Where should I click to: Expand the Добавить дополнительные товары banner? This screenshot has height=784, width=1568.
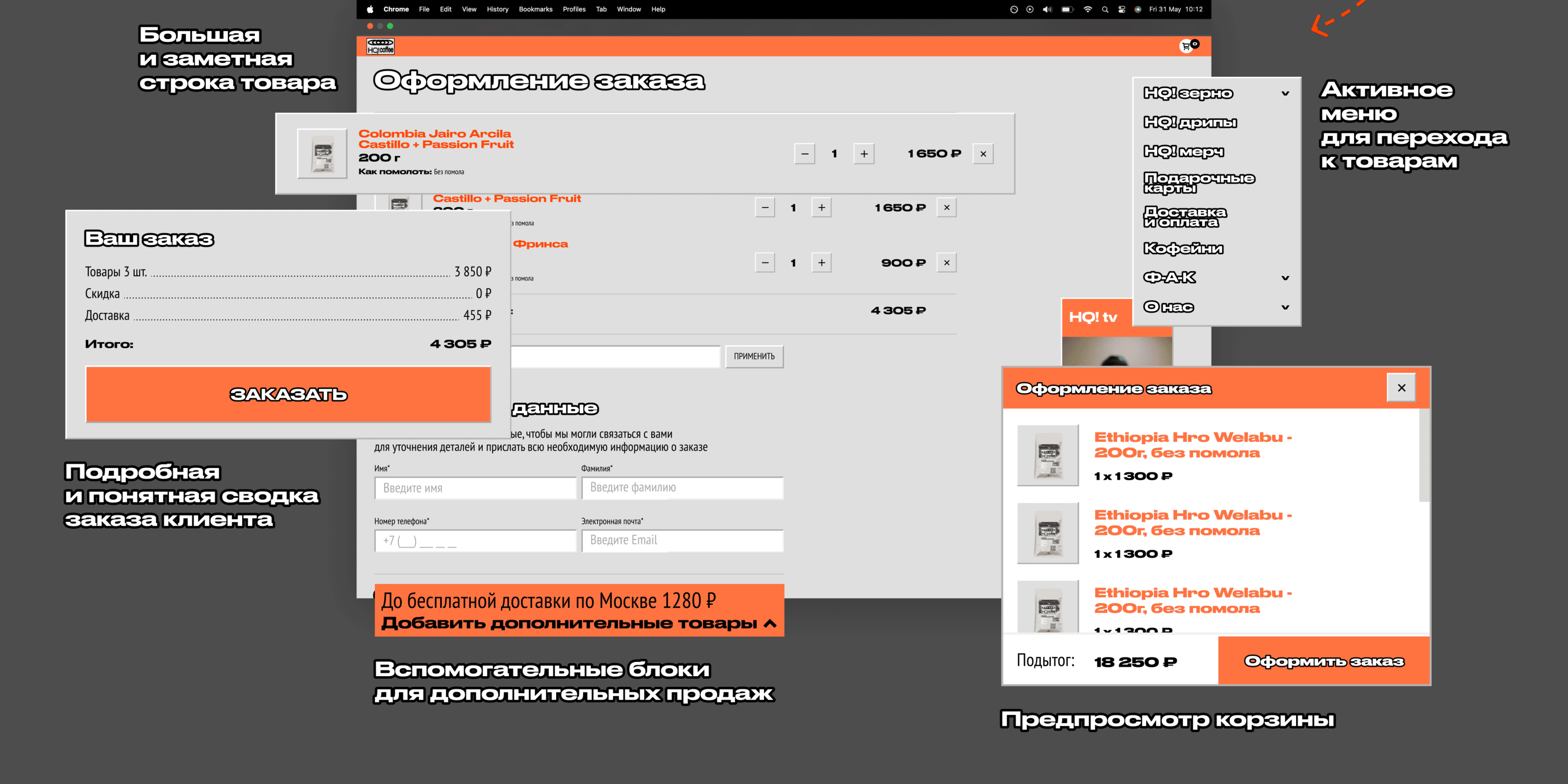579,611
